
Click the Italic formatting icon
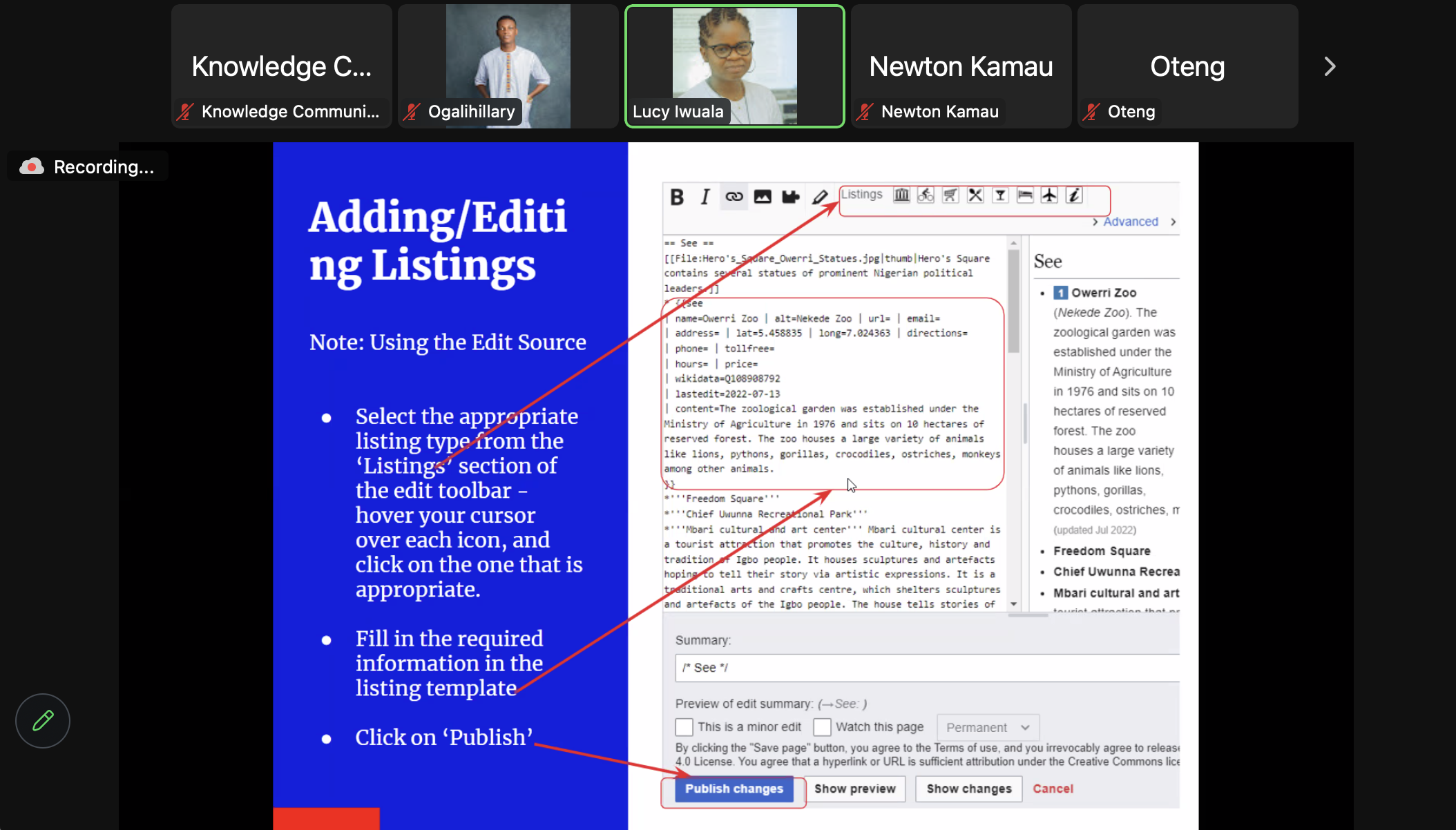[705, 195]
